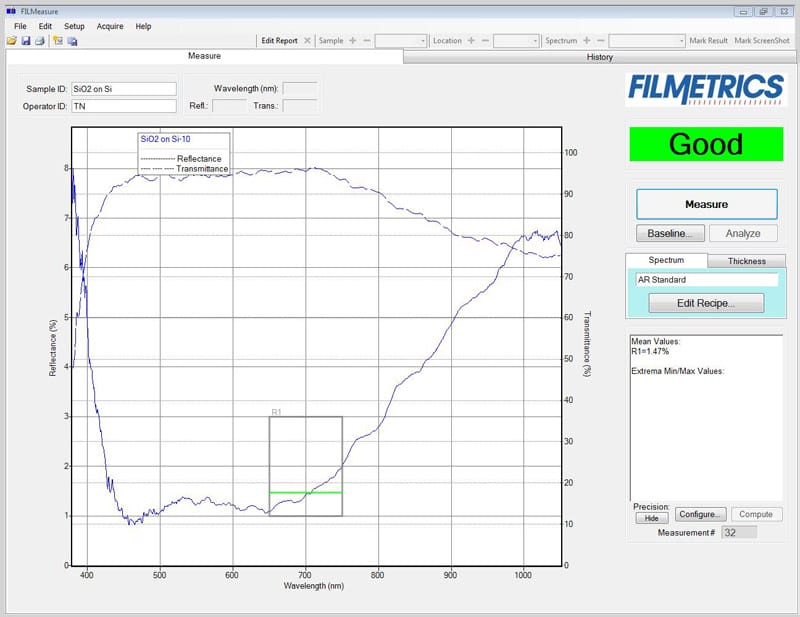Click the Sample ID input field
The width and height of the screenshot is (800, 617).
123,88
